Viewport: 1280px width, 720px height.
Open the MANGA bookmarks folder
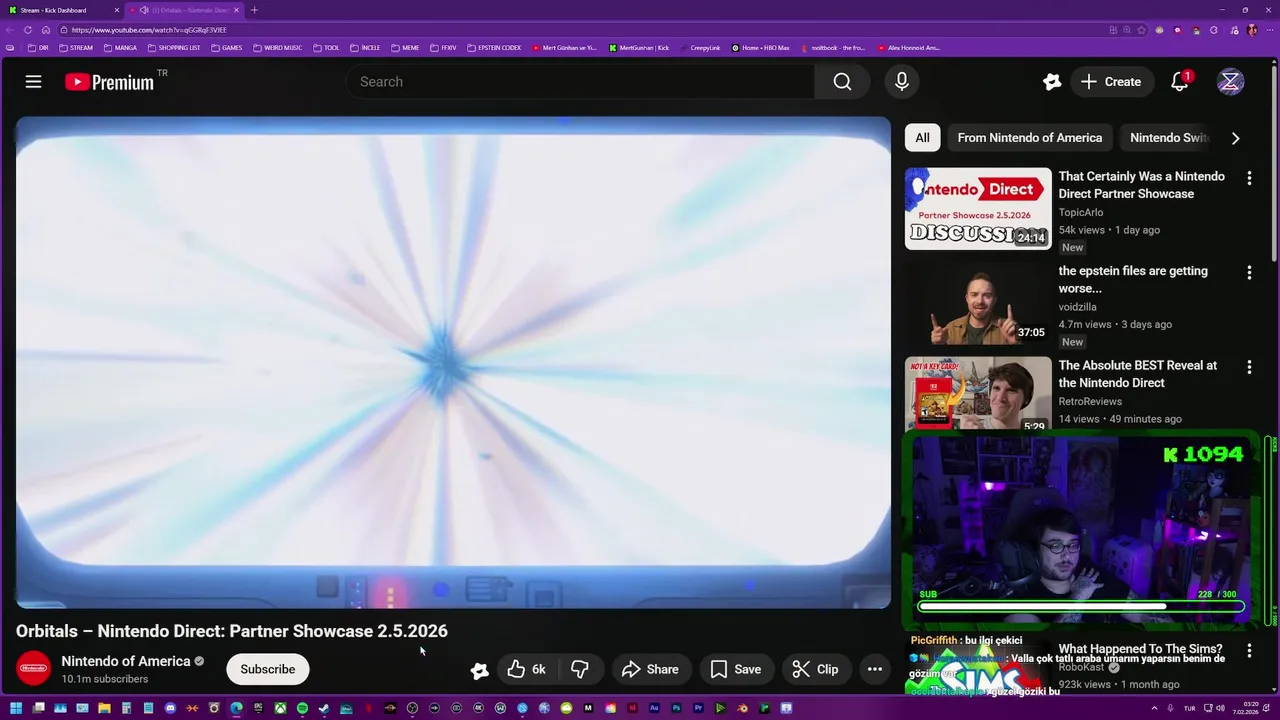pos(120,48)
